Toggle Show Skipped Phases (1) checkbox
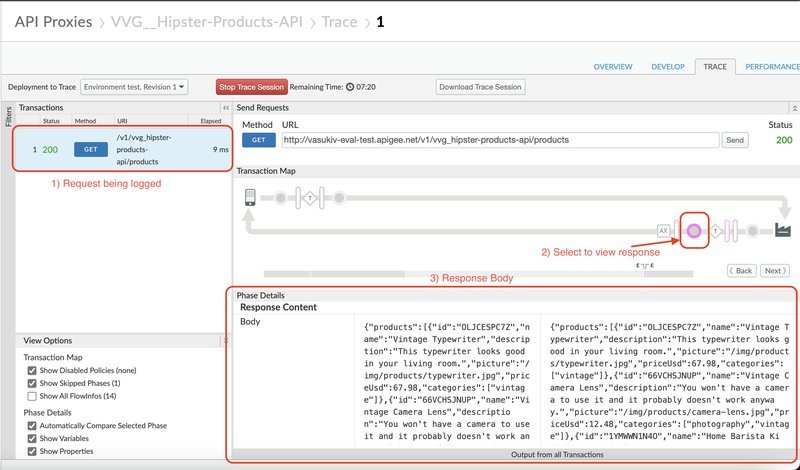The height and width of the screenshot is (470, 800). [x=32, y=383]
